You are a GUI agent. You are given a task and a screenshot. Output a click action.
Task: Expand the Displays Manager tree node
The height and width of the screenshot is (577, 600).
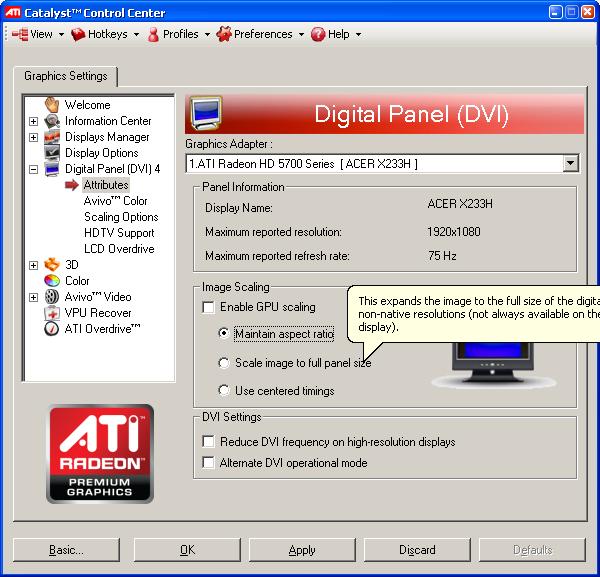tap(34, 137)
